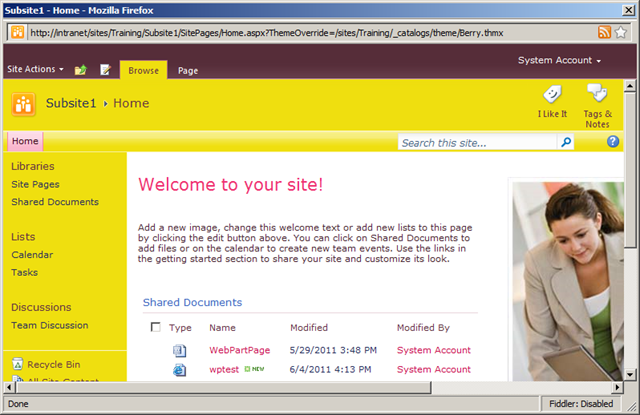Image resolution: width=640 pixels, height=415 pixels.
Task: Open the System Account dropdown menu
Action: click(x=559, y=60)
